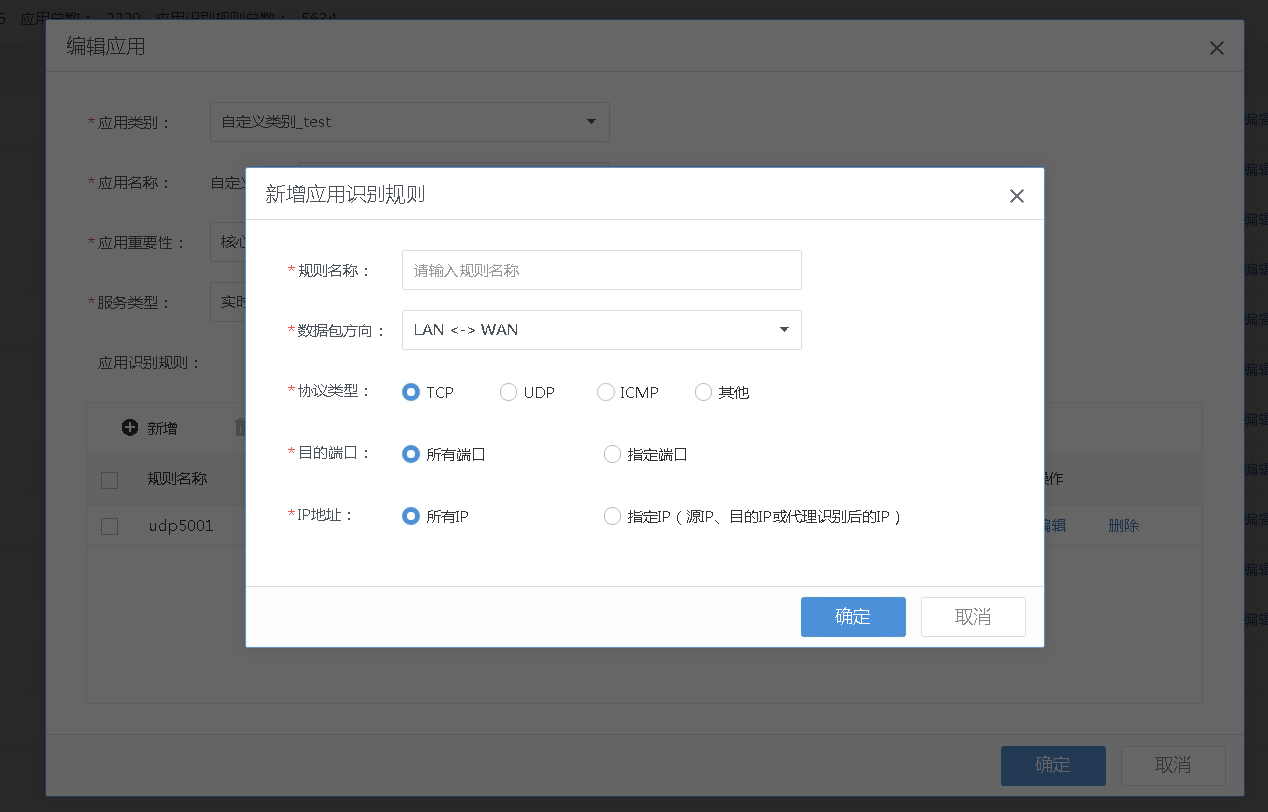Viewport: 1268px width, 812px height.
Task: Choose the 所有端口 radio option
Action: pos(411,455)
